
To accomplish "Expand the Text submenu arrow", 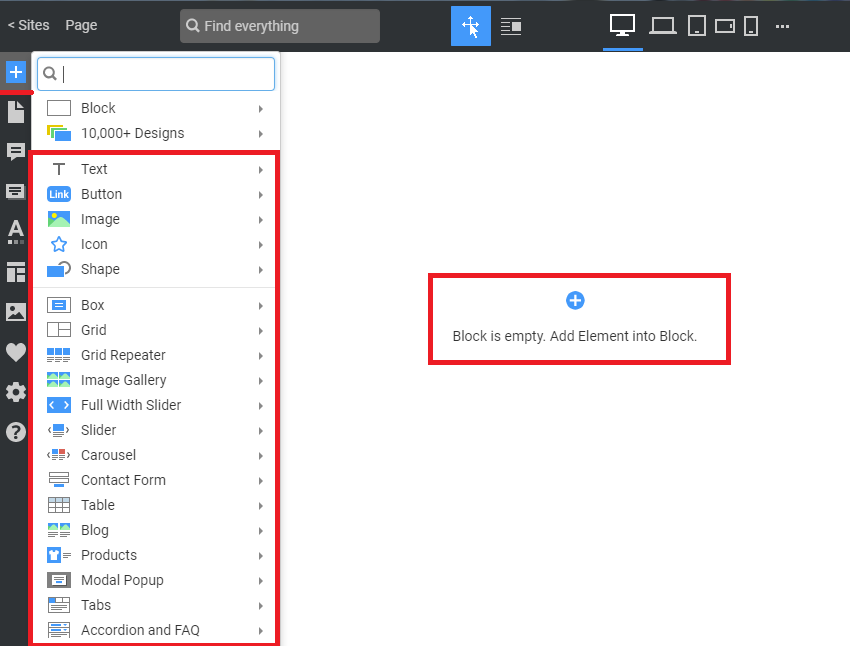I will [261, 170].
